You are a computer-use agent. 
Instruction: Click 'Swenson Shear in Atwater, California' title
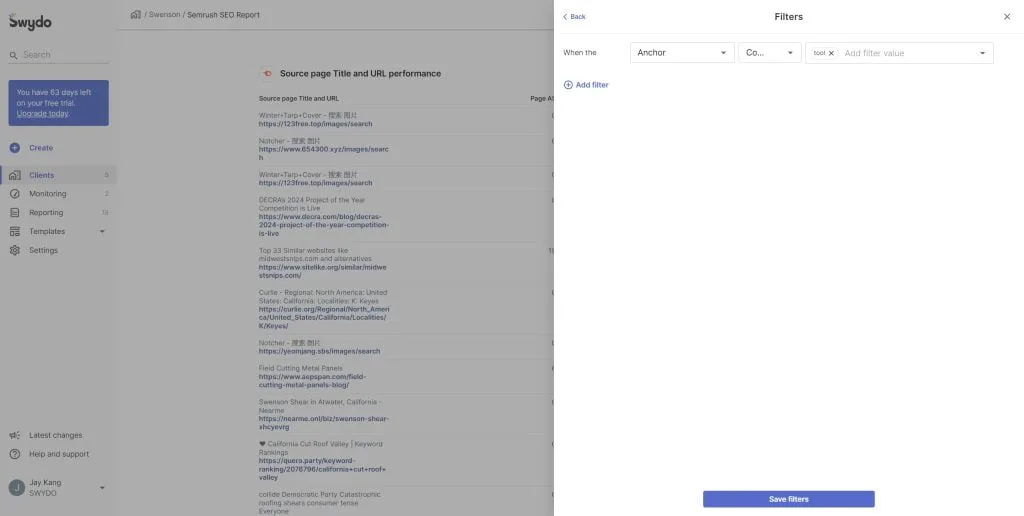coord(318,402)
